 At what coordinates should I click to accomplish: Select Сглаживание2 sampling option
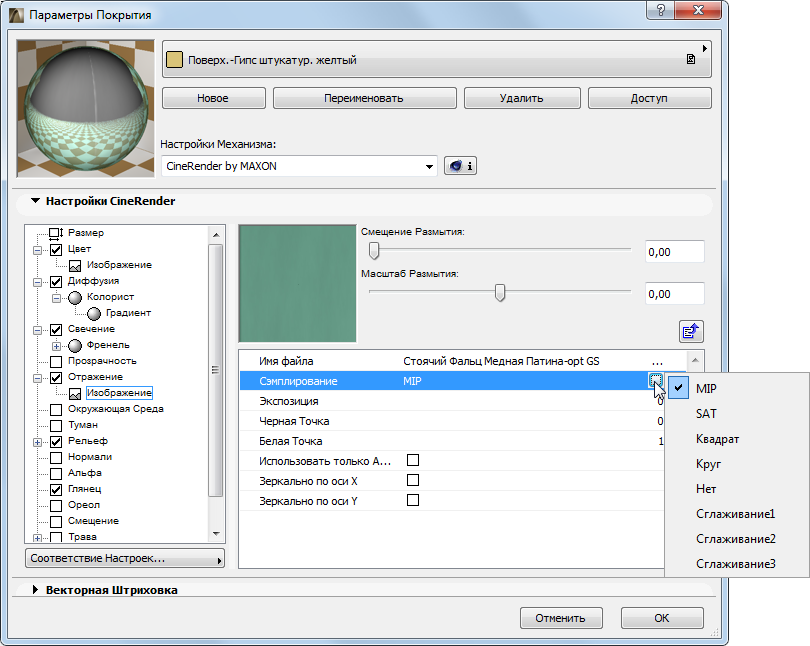click(737, 539)
